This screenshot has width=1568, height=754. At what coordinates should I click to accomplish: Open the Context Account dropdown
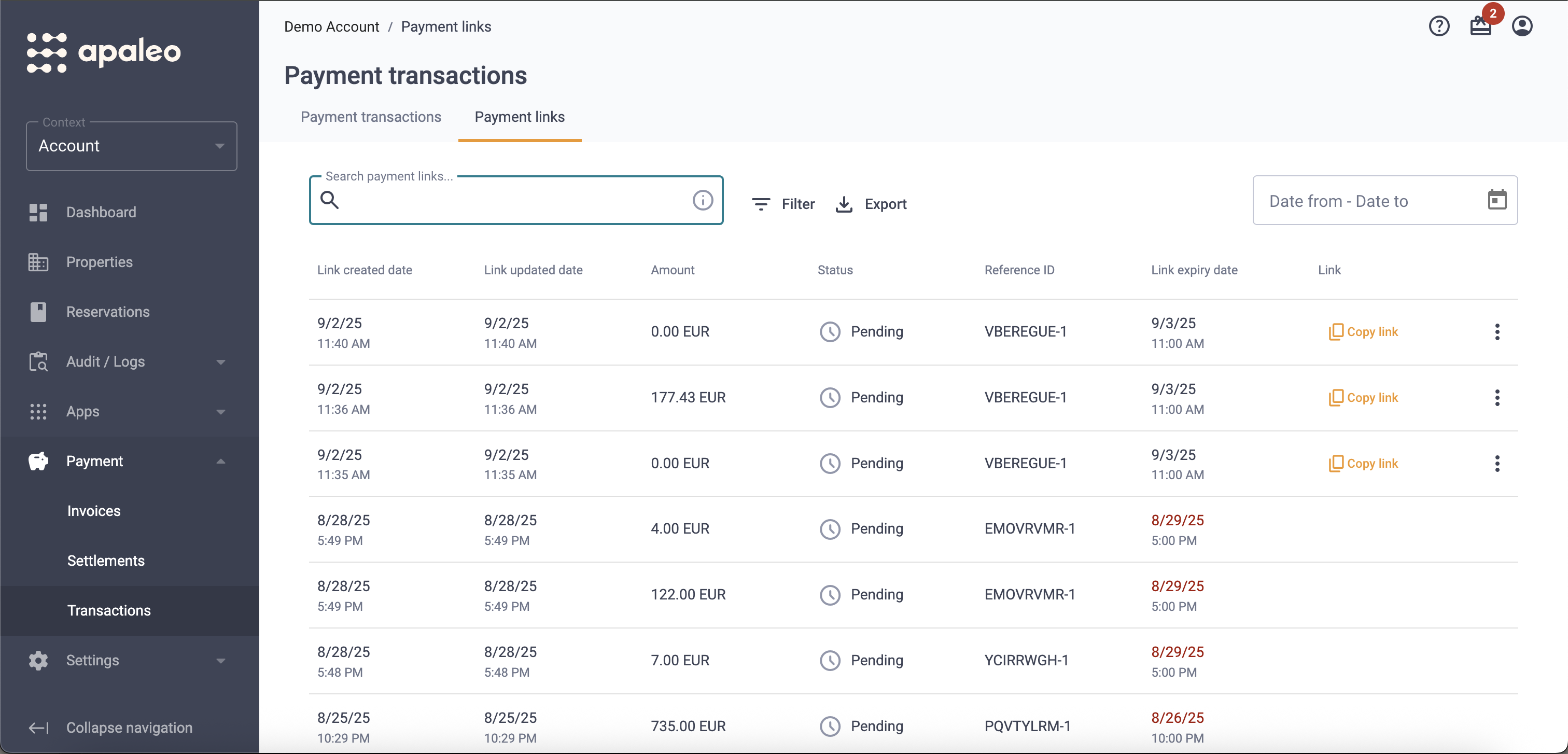pyautogui.click(x=132, y=146)
